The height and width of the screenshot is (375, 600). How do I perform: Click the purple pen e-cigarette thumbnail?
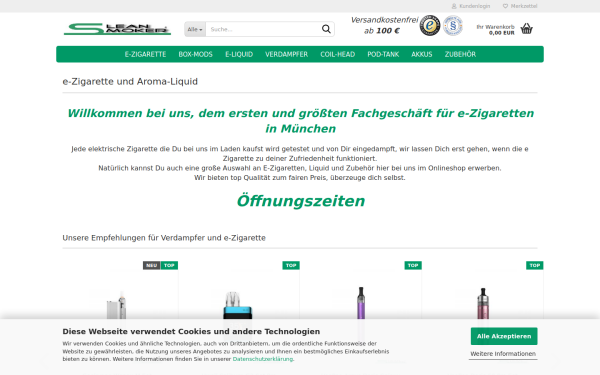click(361, 303)
